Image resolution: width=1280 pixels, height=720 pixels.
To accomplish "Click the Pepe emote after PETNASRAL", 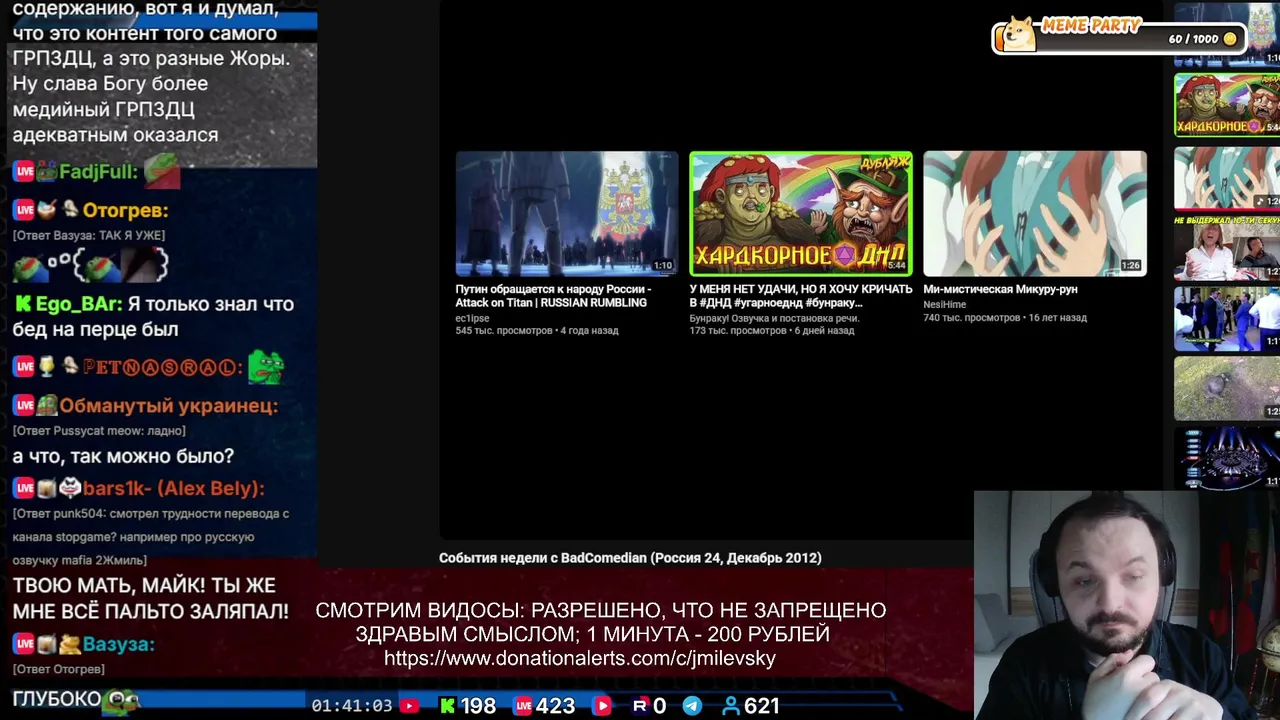I will (x=266, y=366).
